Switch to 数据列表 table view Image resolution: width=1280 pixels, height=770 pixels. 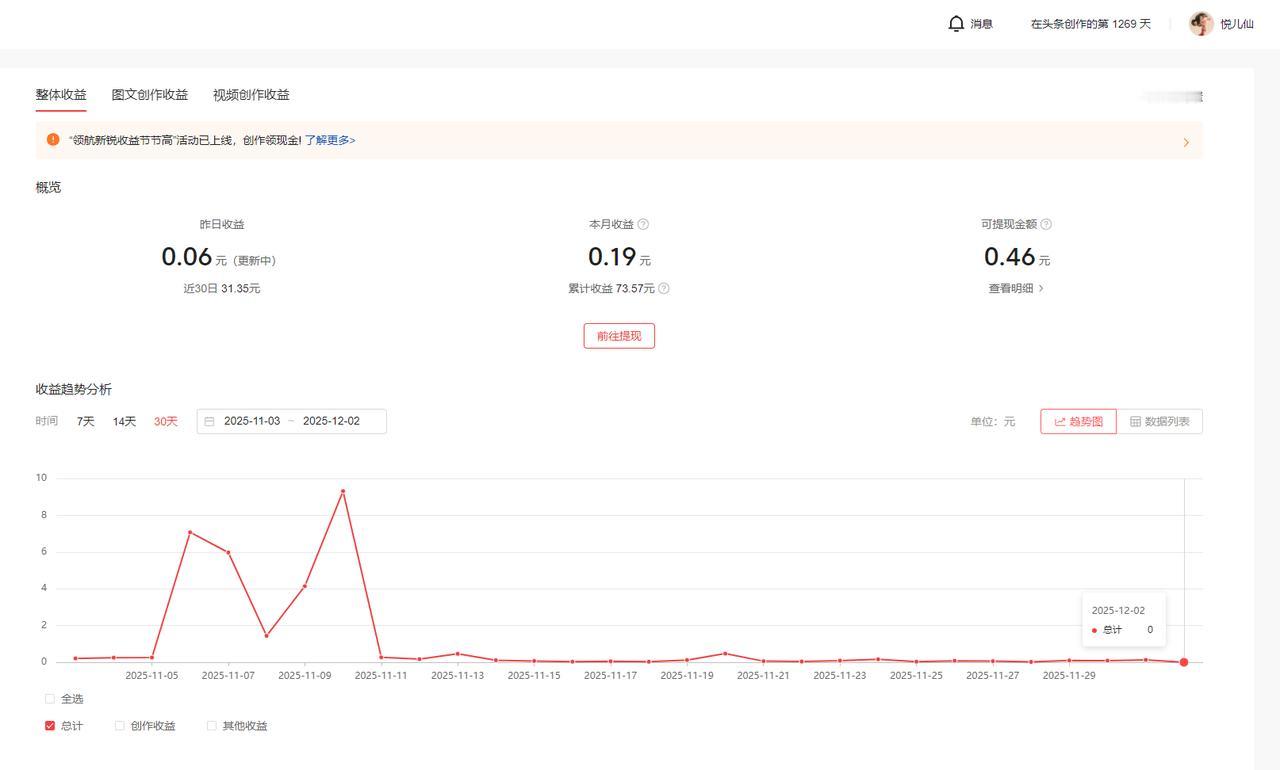coord(1160,422)
